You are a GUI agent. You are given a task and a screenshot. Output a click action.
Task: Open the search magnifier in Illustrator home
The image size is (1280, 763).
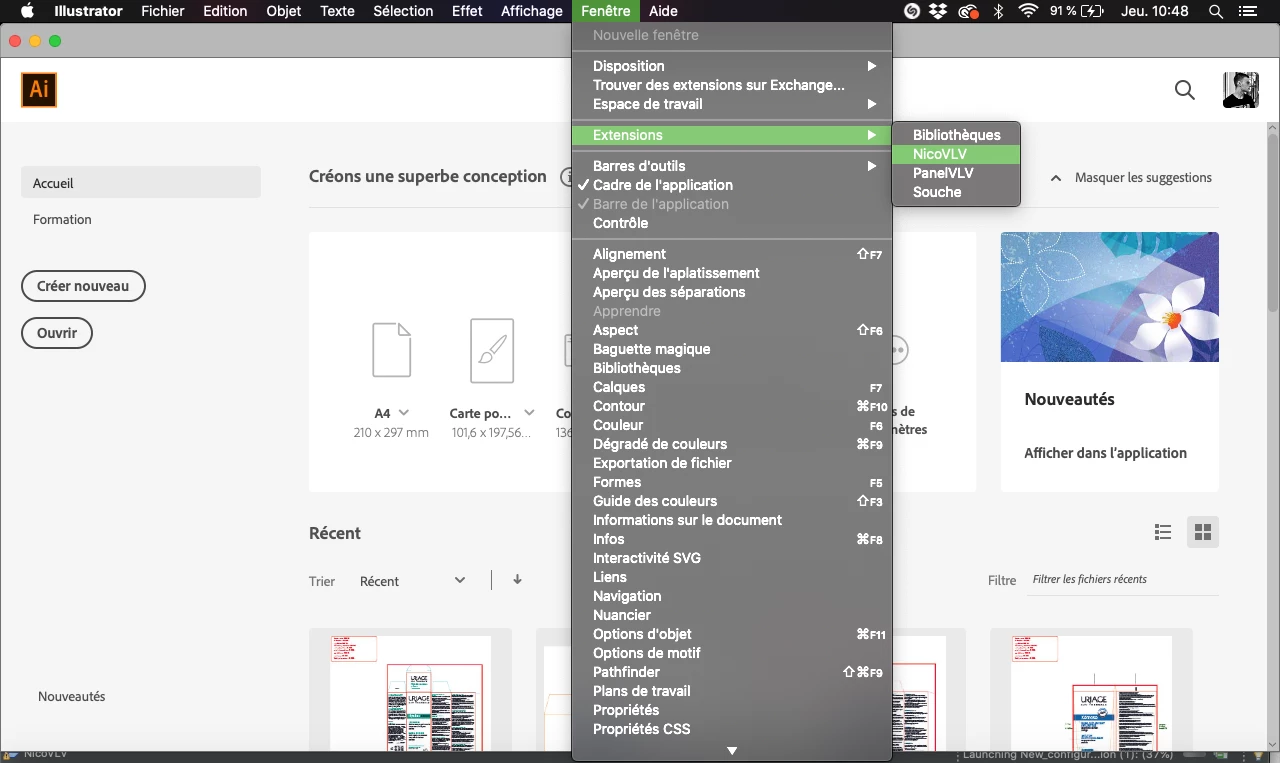pyautogui.click(x=1185, y=90)
